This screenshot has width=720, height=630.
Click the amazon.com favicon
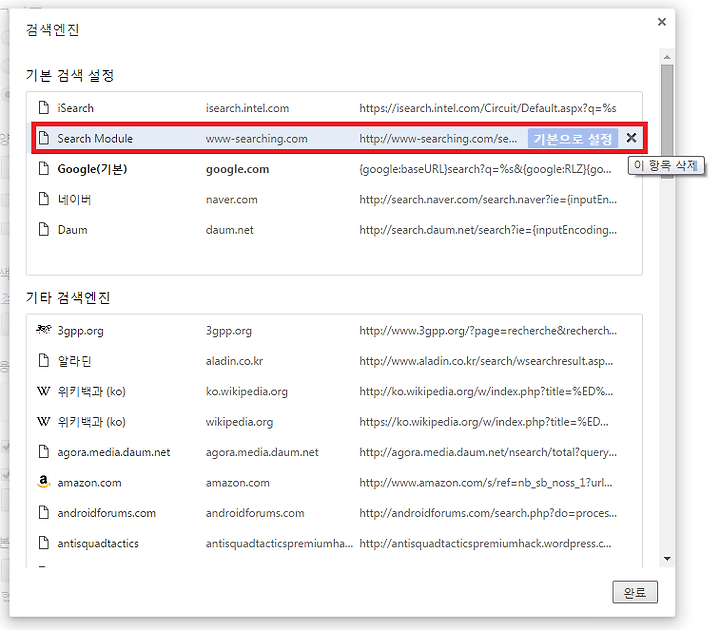coord(44,482)
